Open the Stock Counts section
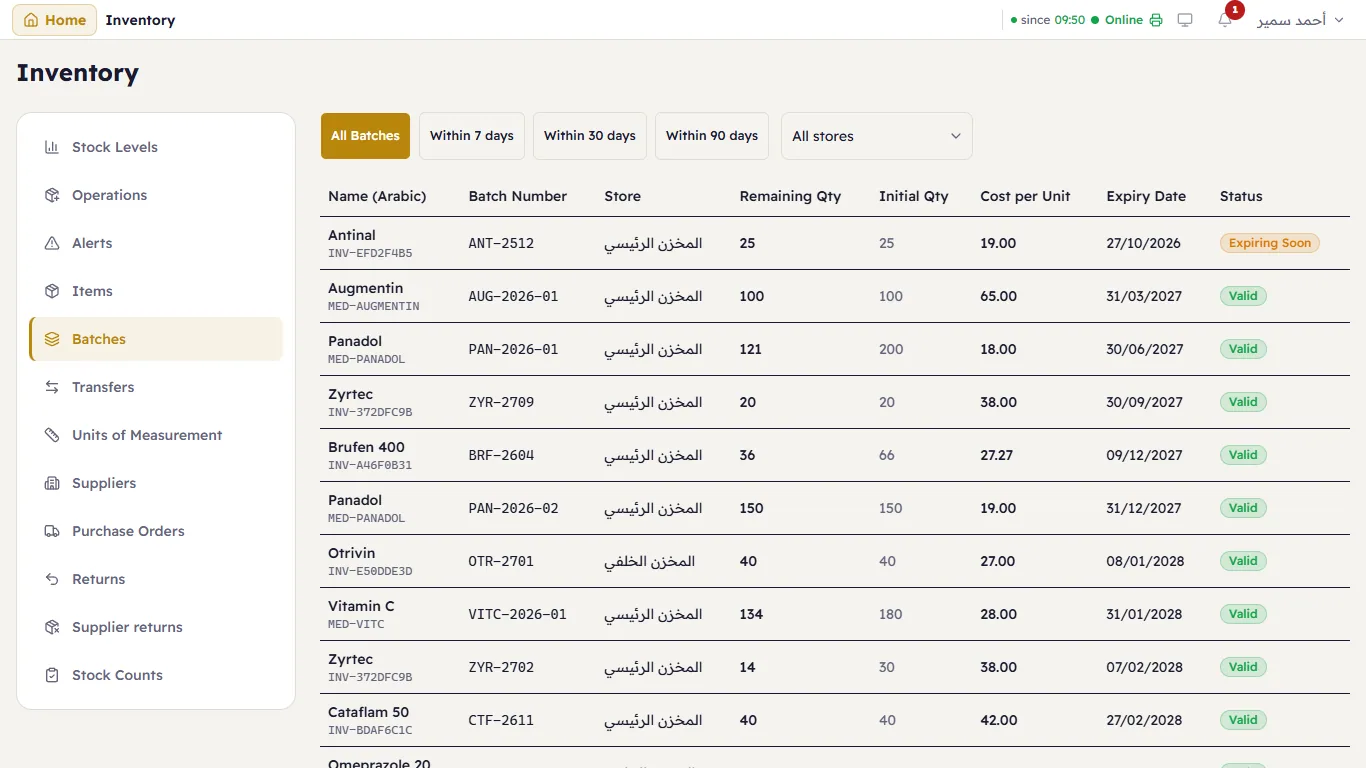 click(156, 675)
